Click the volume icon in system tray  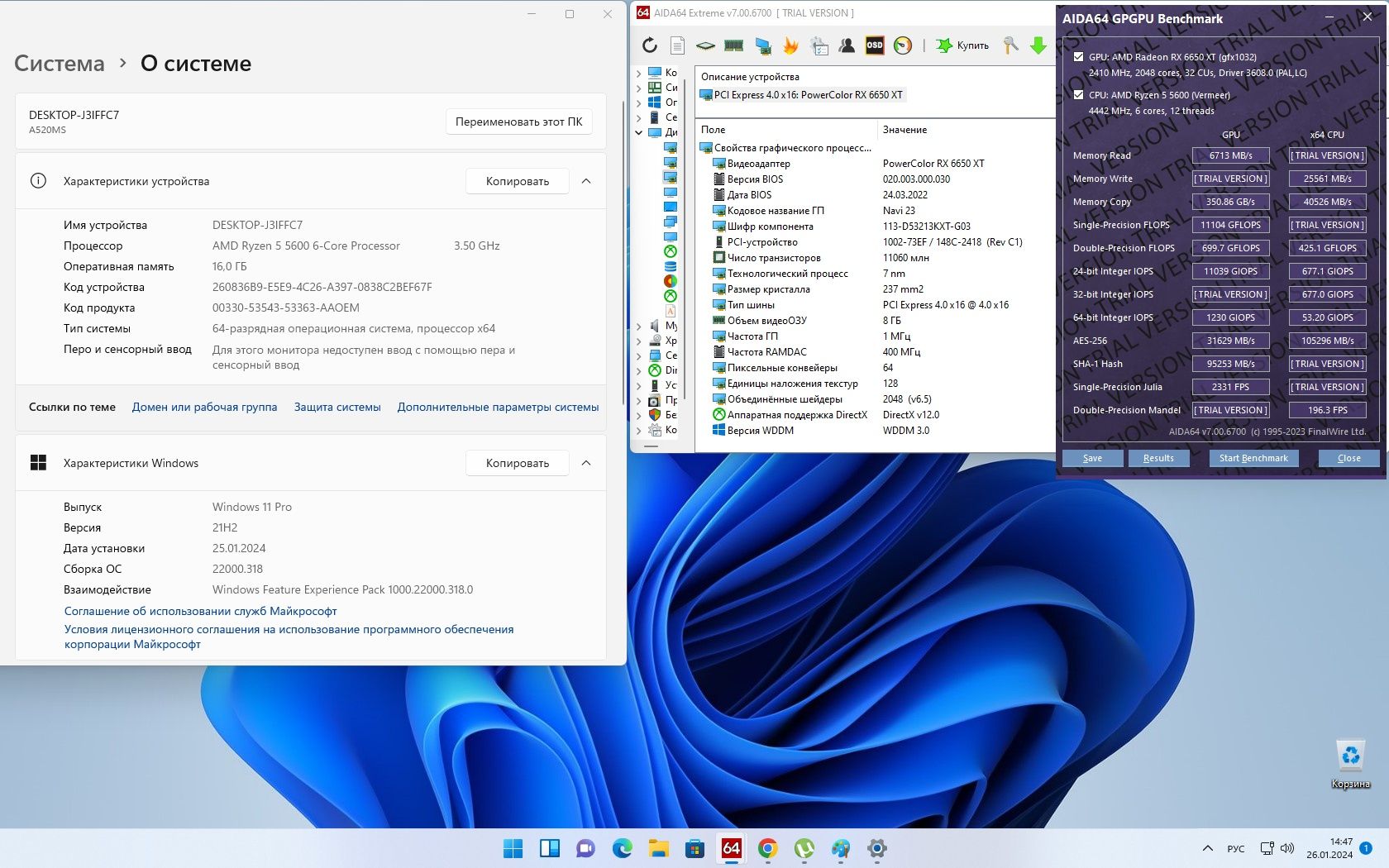click(1287, 848)
